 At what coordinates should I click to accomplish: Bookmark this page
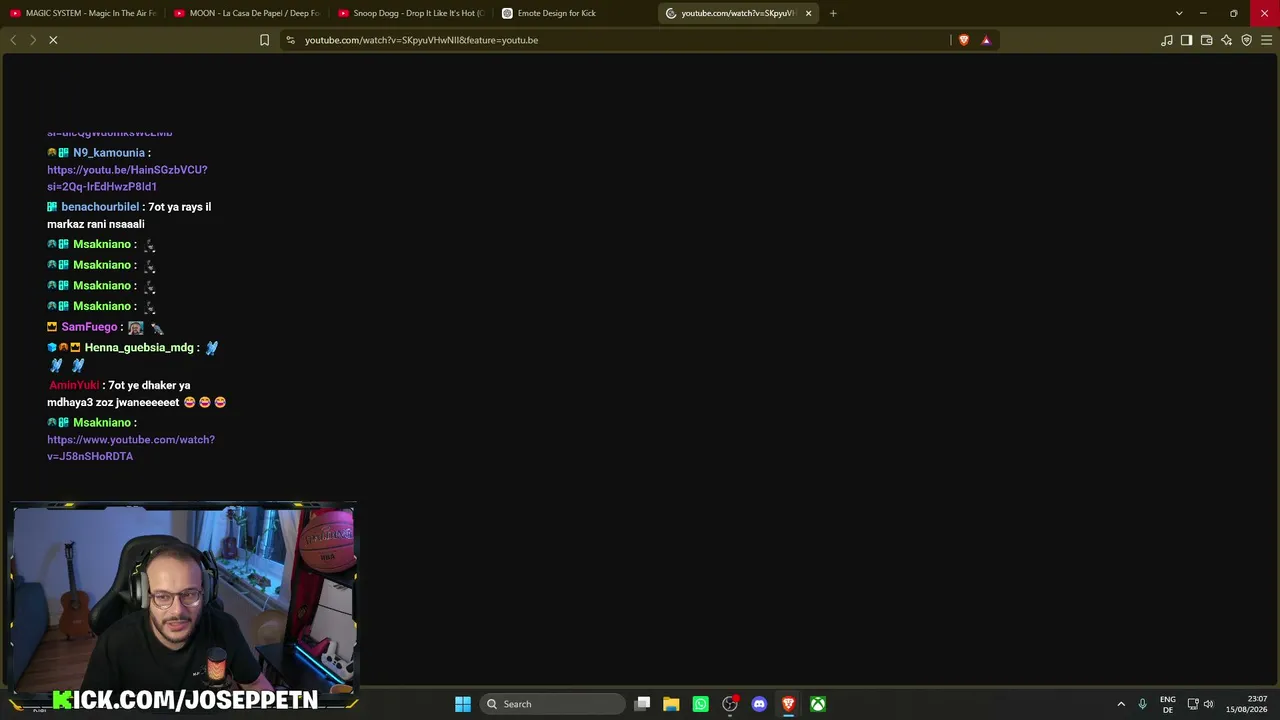[264, 40]
